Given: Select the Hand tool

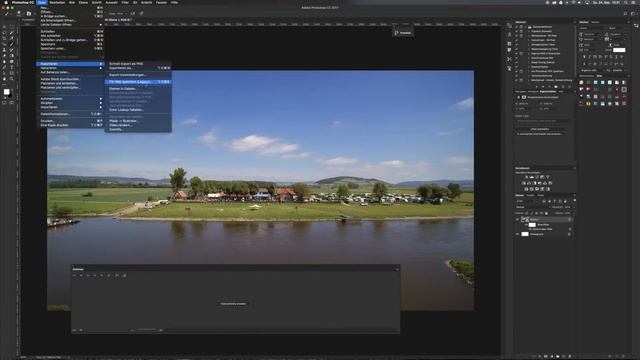Looking at the screenshot, I should click(x=4, y=78).
